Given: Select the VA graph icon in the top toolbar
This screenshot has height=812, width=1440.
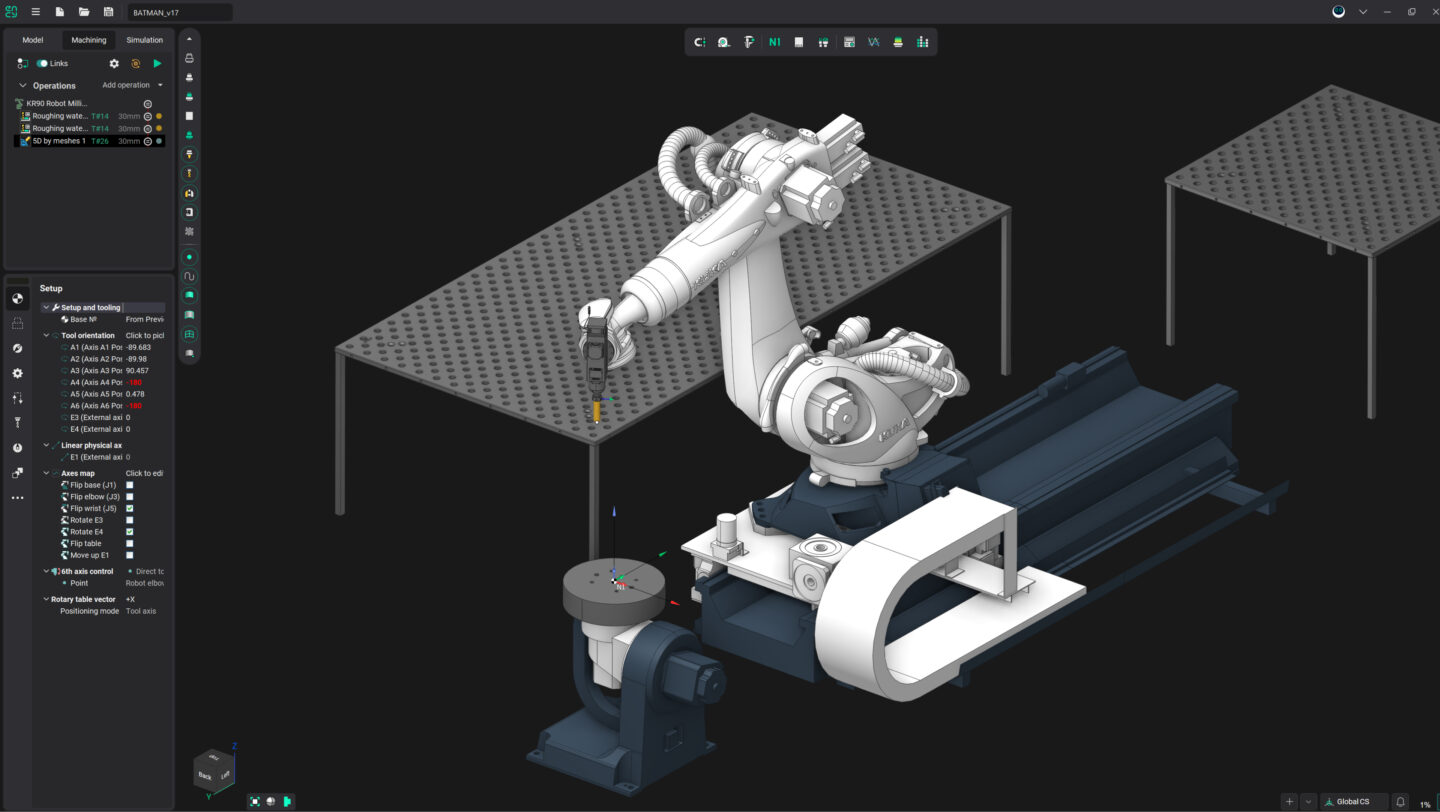Looking at the screenshot, I should tap(873, 42).
